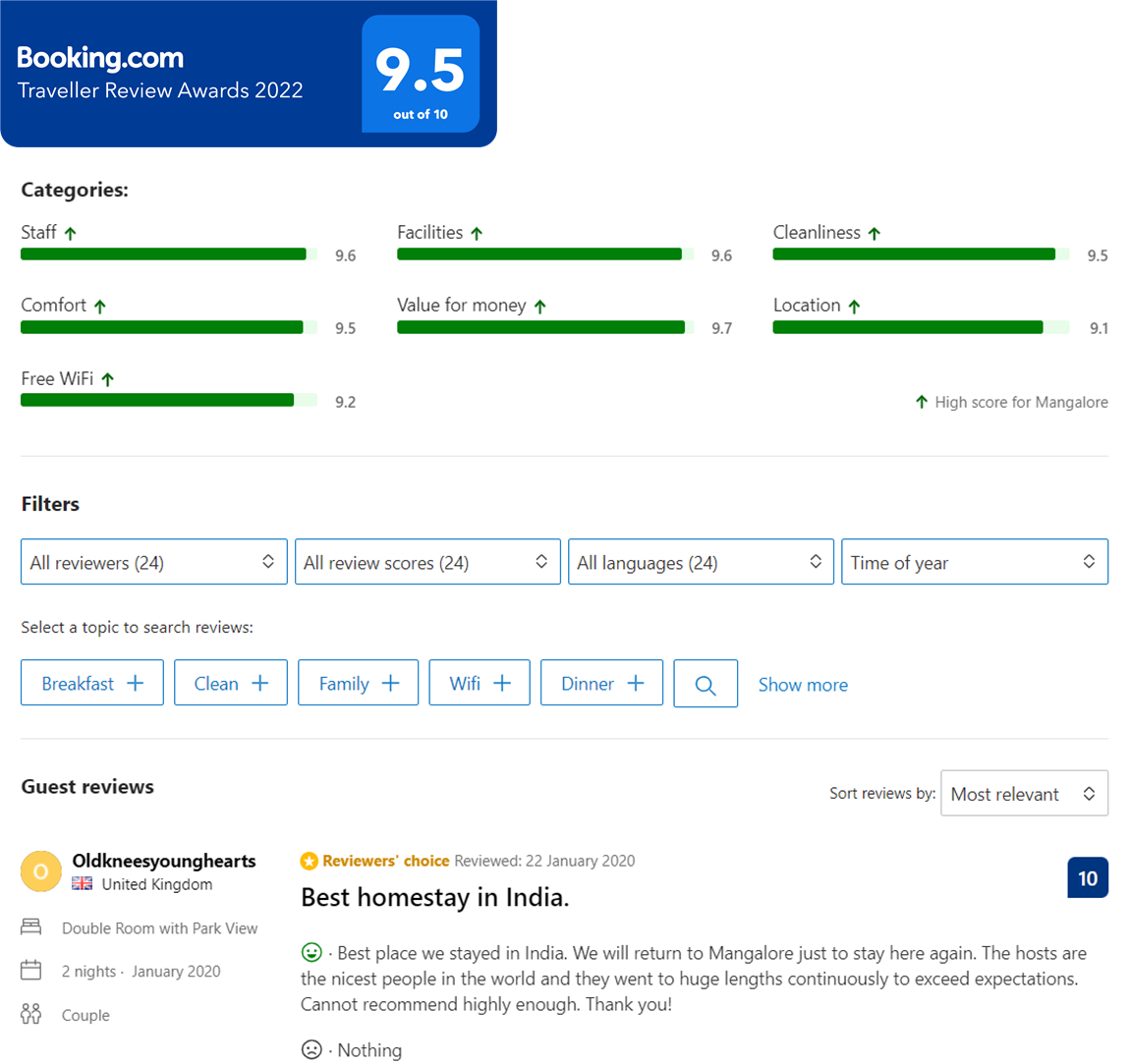Expand the All review scores (24) dropdown
The height and width of the screenshot is (1064, 1131).
427,562
